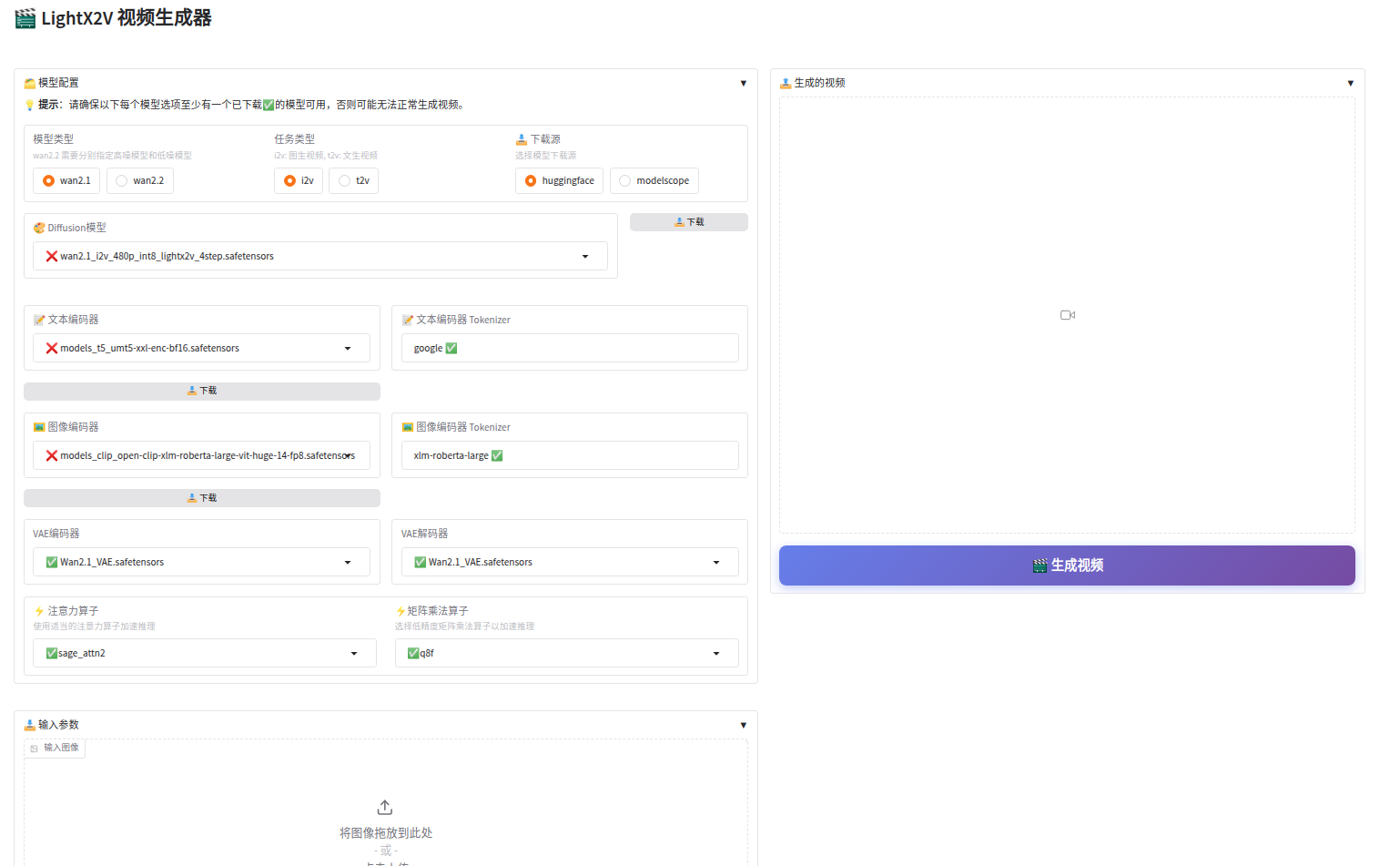Click the video camera placeholder icon

[x=1068, y=315]
